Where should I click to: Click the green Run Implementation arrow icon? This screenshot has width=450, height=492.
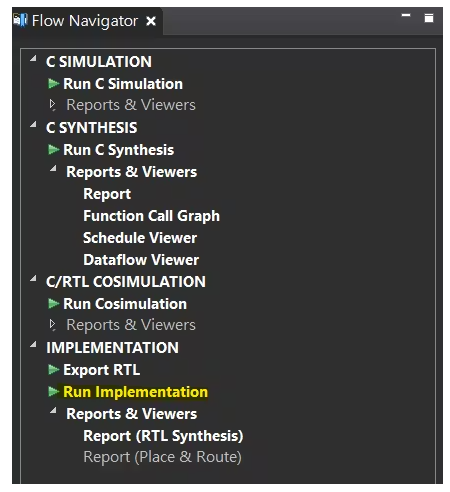(x=53, y=392)
